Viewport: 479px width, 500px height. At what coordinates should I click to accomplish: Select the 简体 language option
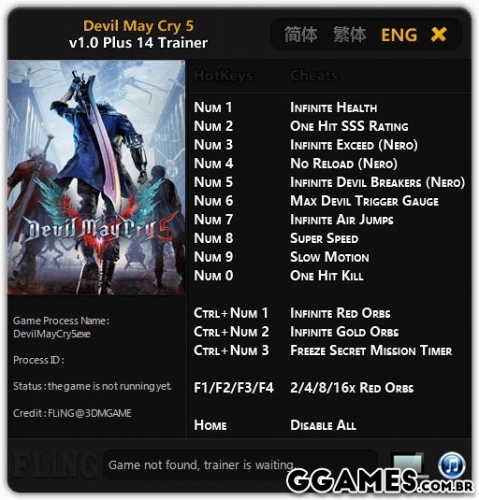point(301,35)
